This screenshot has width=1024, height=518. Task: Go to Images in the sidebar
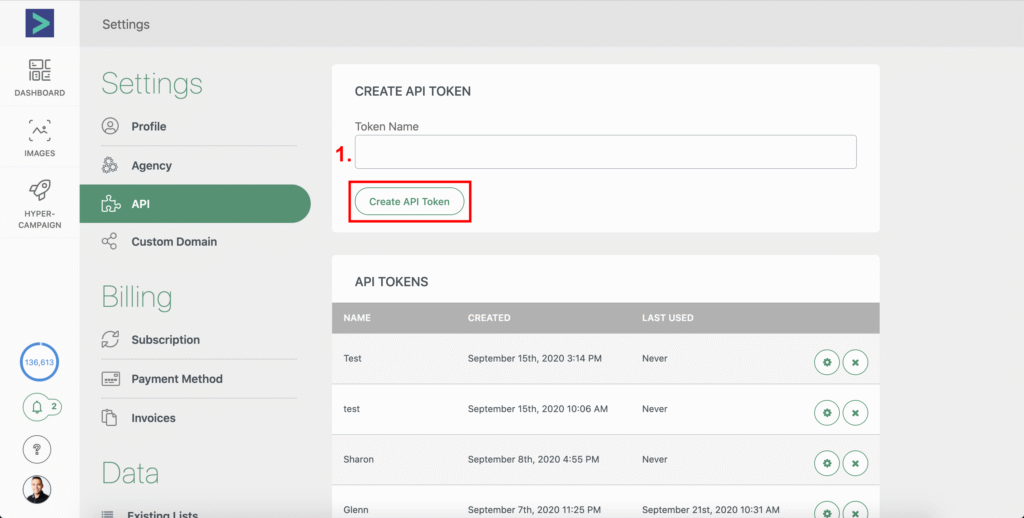pyautogui.click(x=39, y=139)
